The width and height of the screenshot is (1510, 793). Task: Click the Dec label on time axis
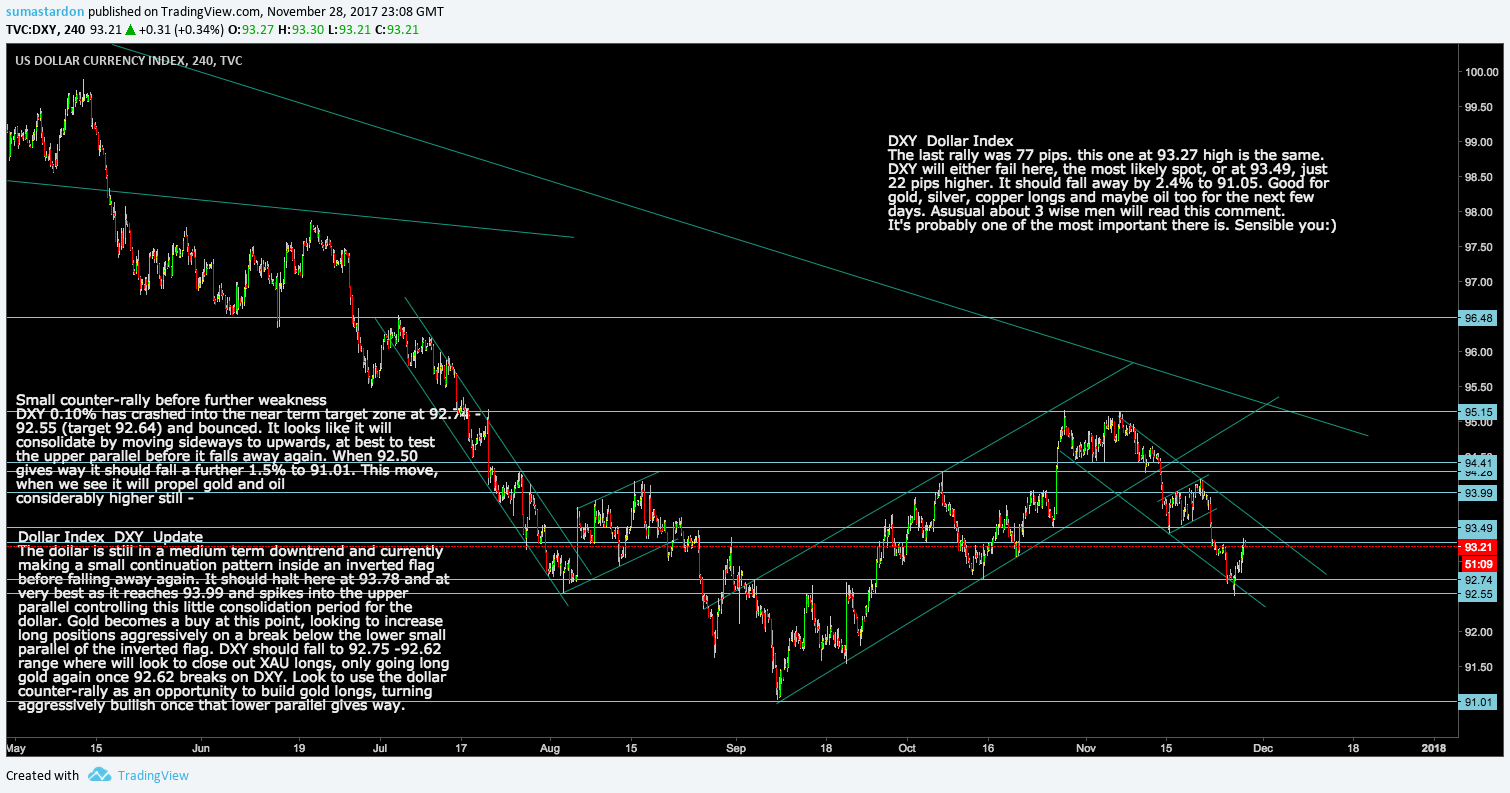coord(1262,747)
